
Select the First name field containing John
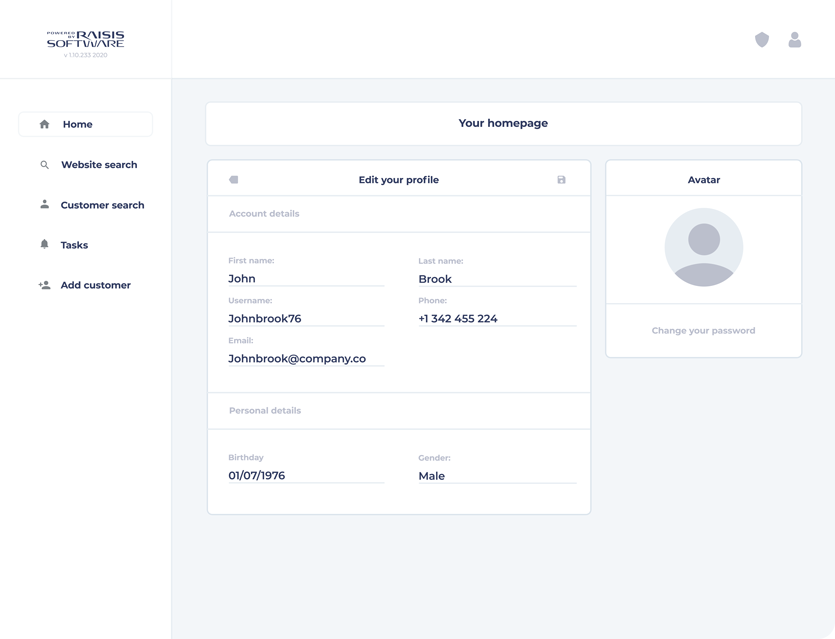point(305,279)
